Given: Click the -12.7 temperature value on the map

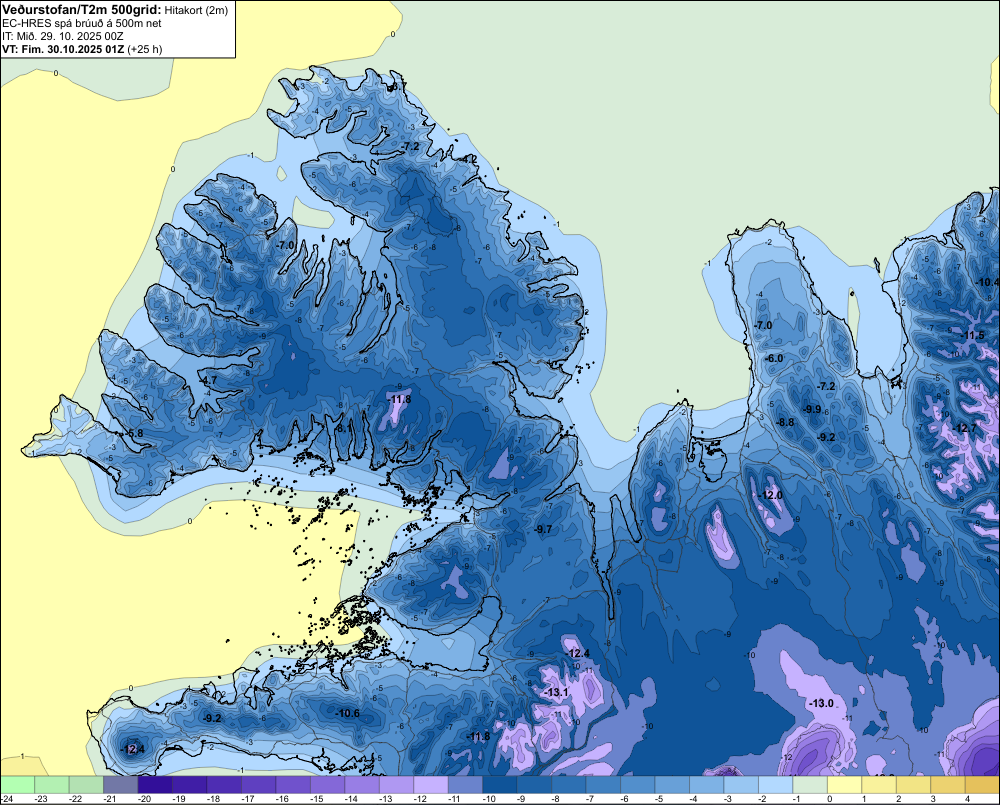Looking at the screenshot, I should tap(964, 428).
